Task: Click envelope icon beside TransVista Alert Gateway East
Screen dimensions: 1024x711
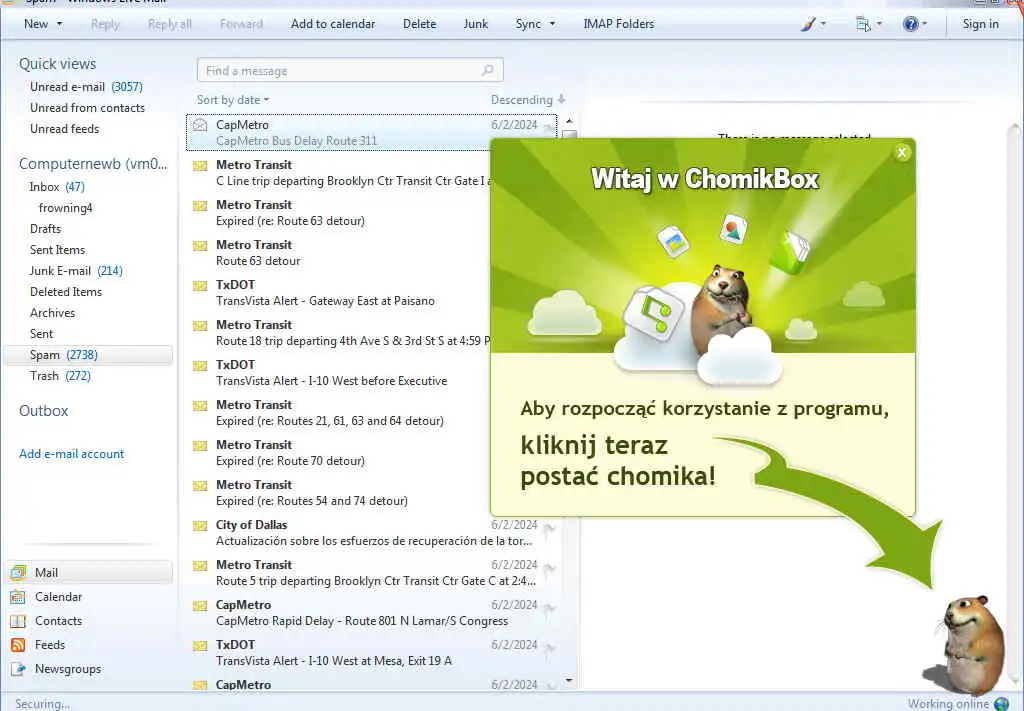Action: point(200,285)
